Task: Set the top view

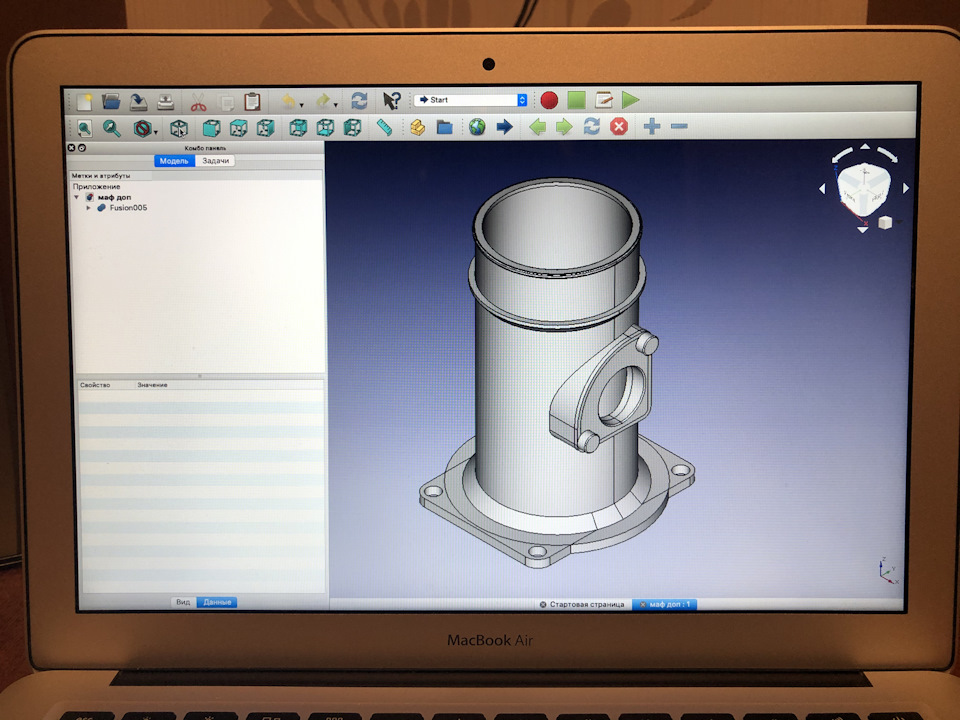Action: 238,128
